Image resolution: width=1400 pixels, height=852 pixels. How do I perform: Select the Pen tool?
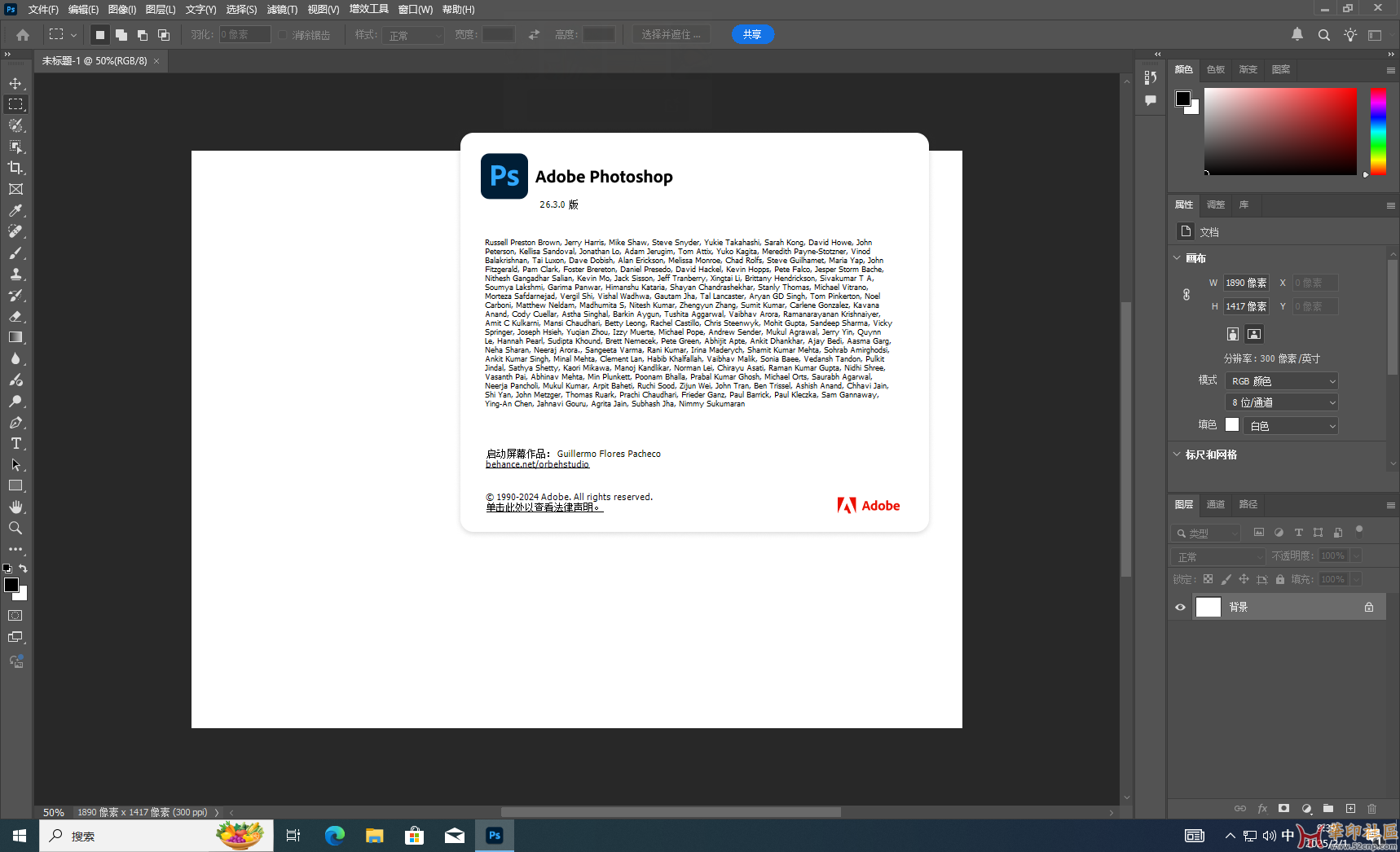15,422
